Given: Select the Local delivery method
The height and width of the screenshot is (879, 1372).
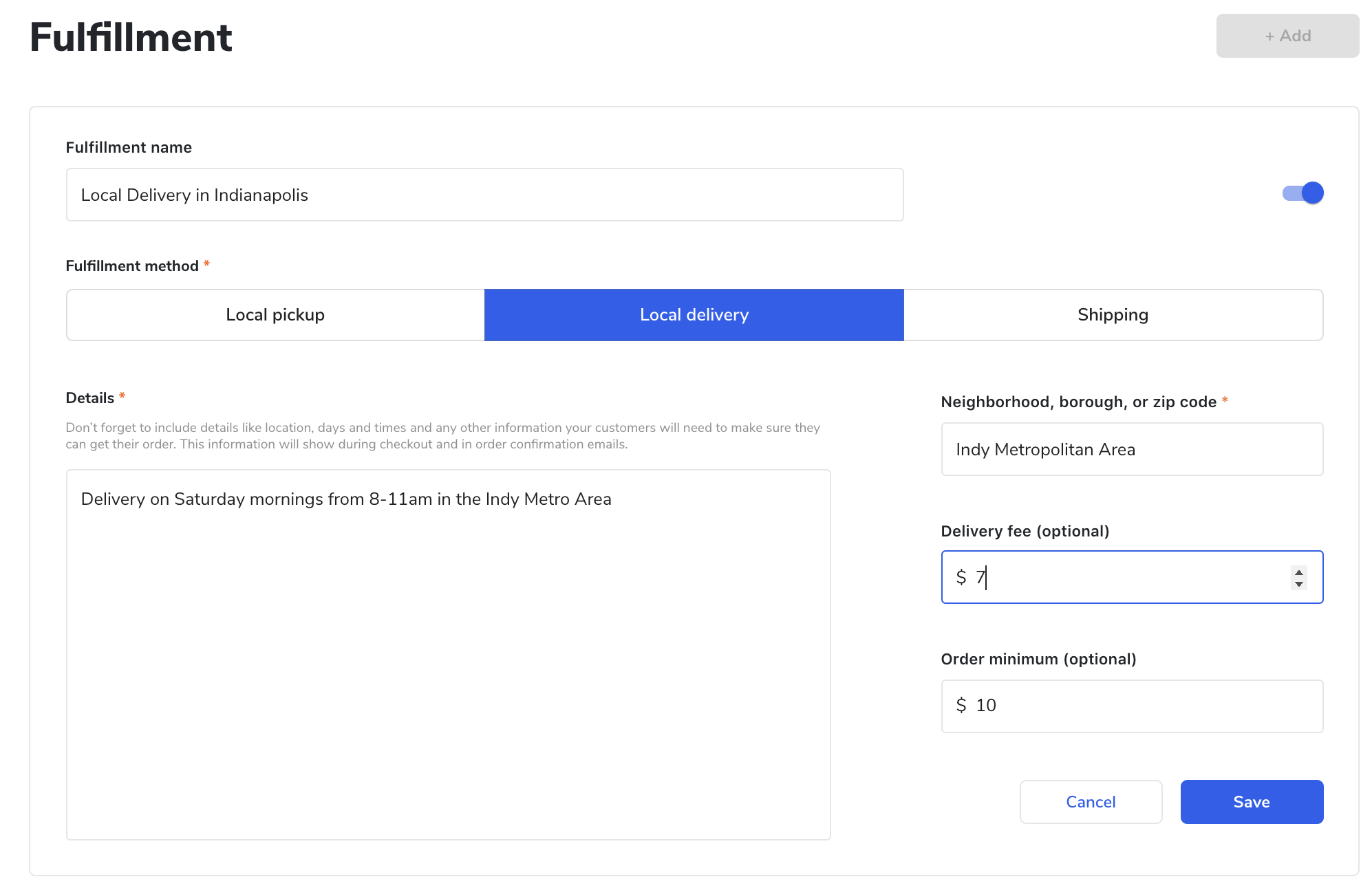Looking at the screenshot, I should [694, 315].
